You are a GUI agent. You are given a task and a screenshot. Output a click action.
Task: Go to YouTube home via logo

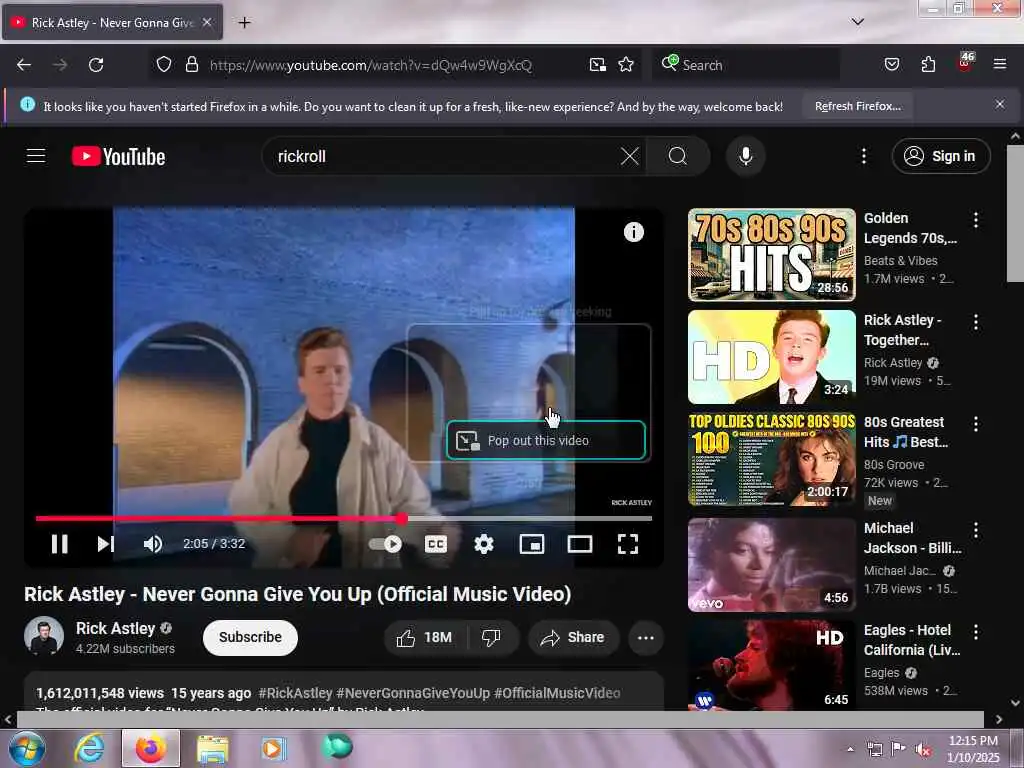tap(118, 157)
